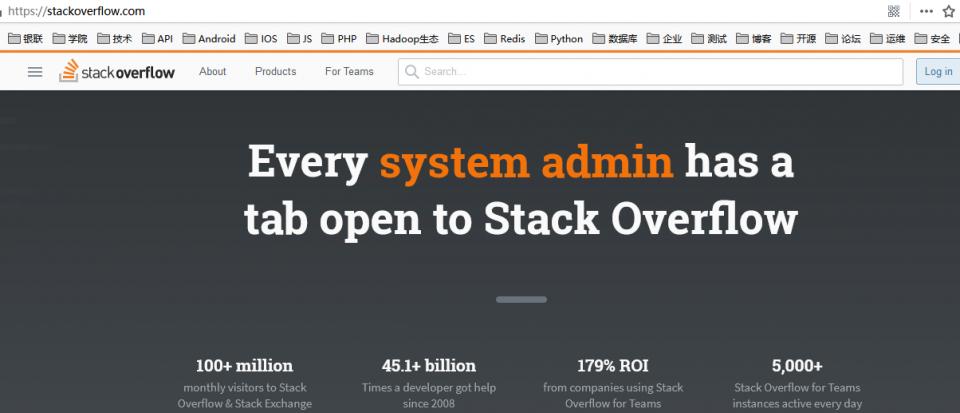Click the '45.1+ billion' statistic
960x413 pixels.
coord(429,366)
